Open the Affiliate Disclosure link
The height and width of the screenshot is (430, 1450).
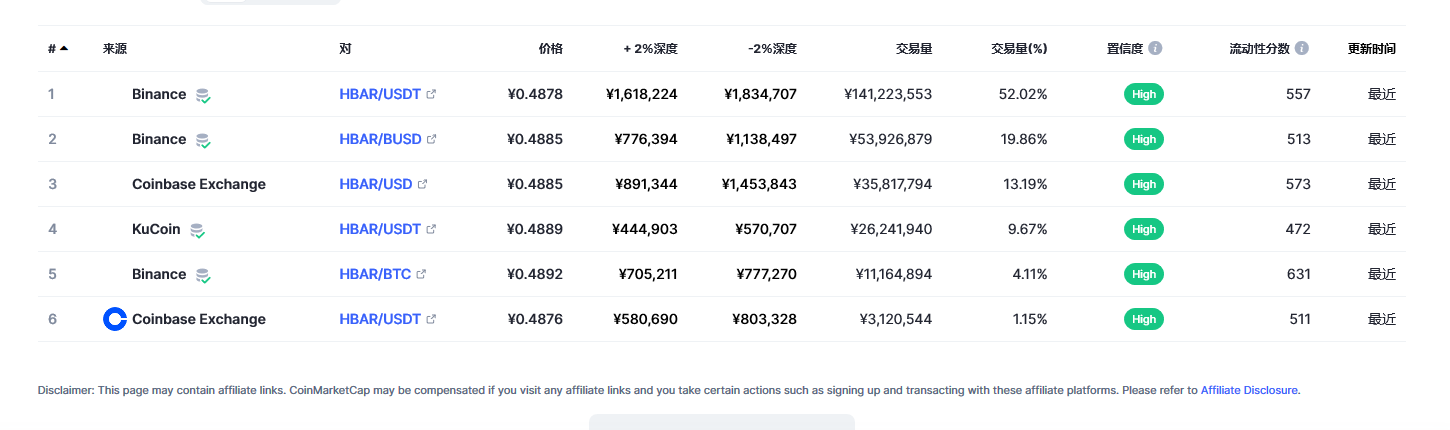tap(1249, 390)
